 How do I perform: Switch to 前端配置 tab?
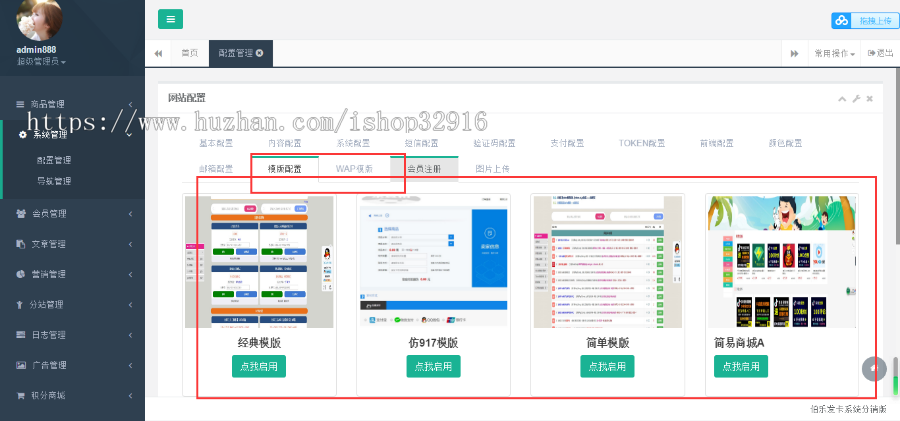point(716,144)
